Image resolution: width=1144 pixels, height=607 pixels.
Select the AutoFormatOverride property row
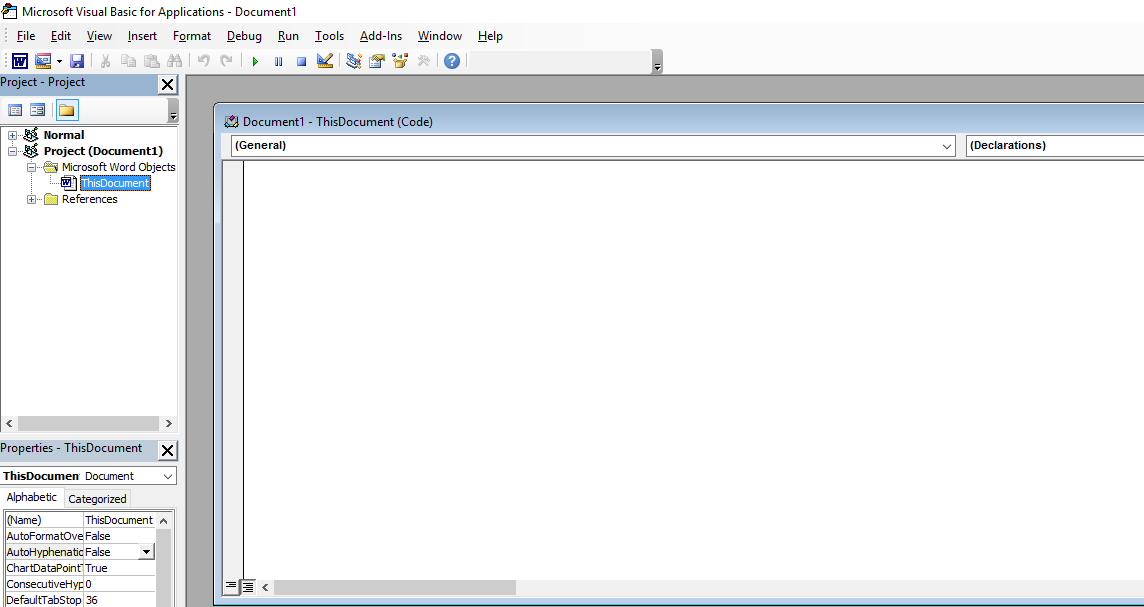[80, 536]
